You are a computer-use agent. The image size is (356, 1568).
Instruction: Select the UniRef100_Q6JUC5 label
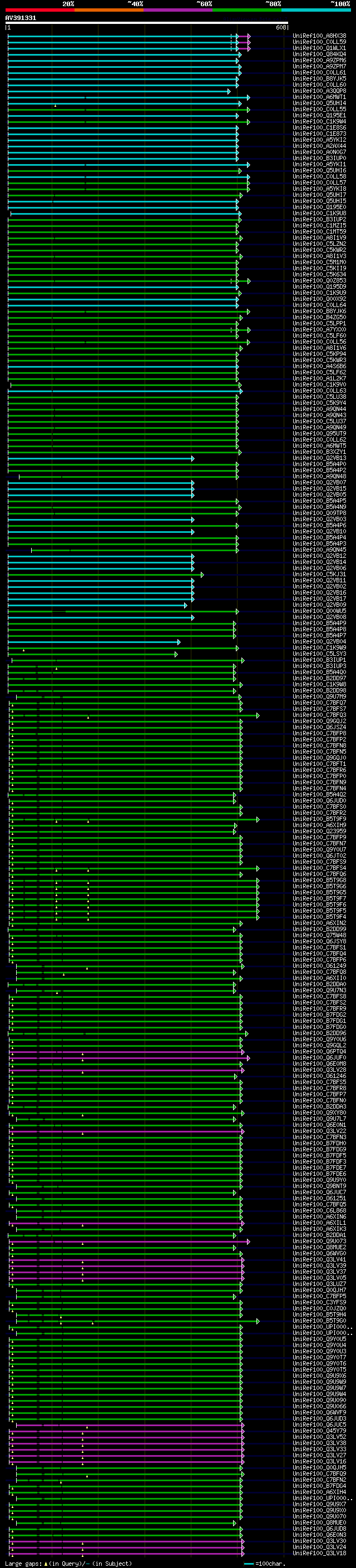[319, 1424]
